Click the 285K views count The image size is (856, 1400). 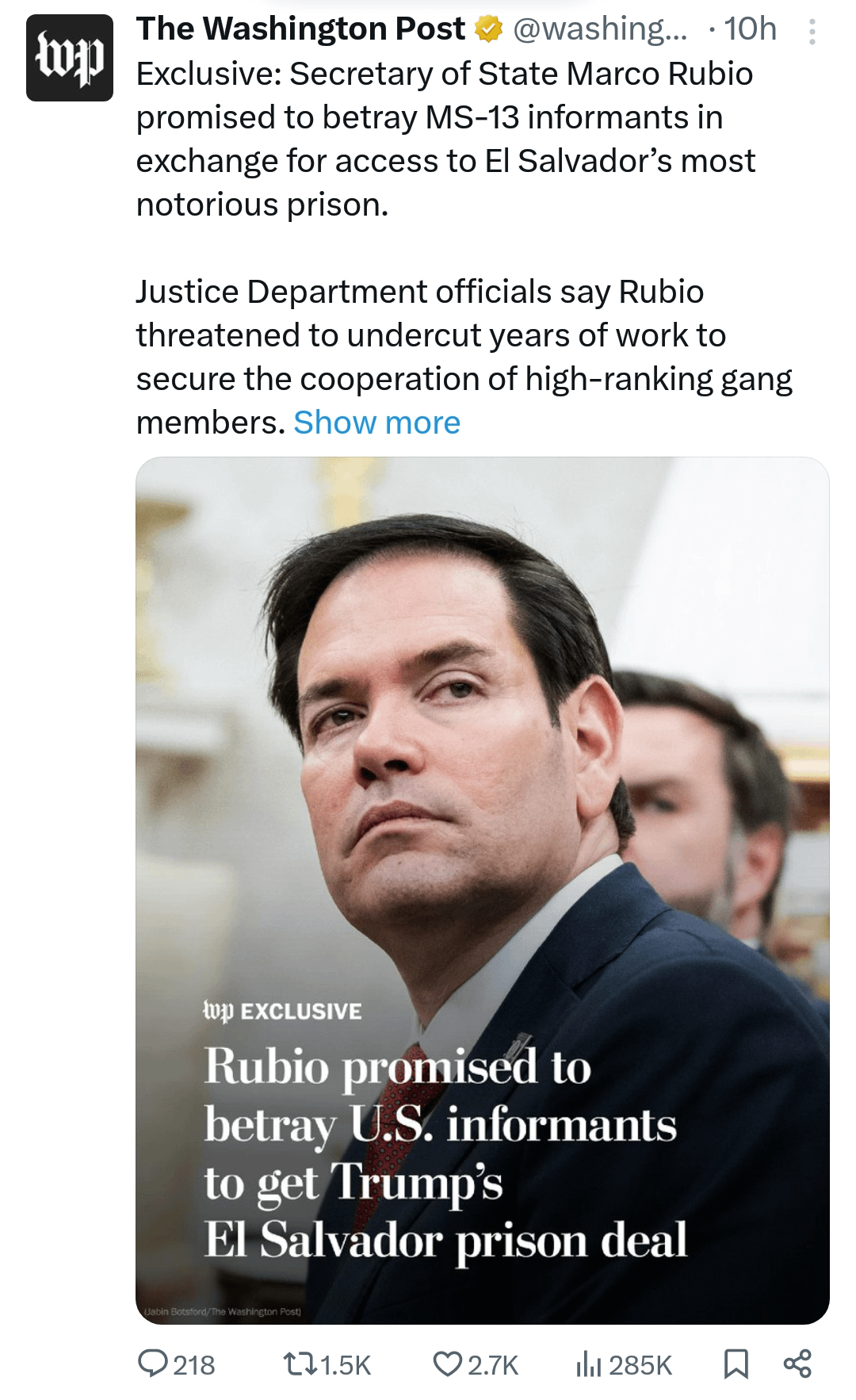pos(640,1365)
